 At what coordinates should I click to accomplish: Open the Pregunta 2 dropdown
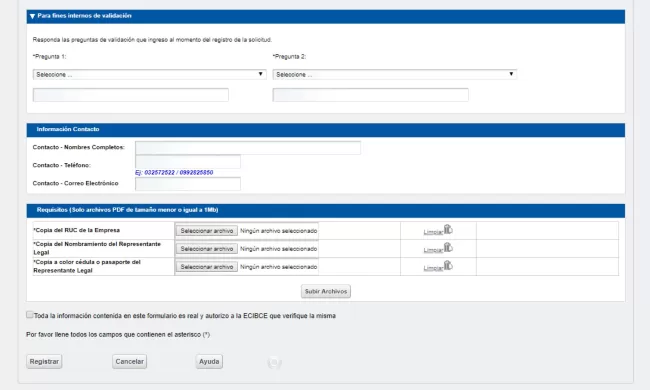click(x=395, y=75)
